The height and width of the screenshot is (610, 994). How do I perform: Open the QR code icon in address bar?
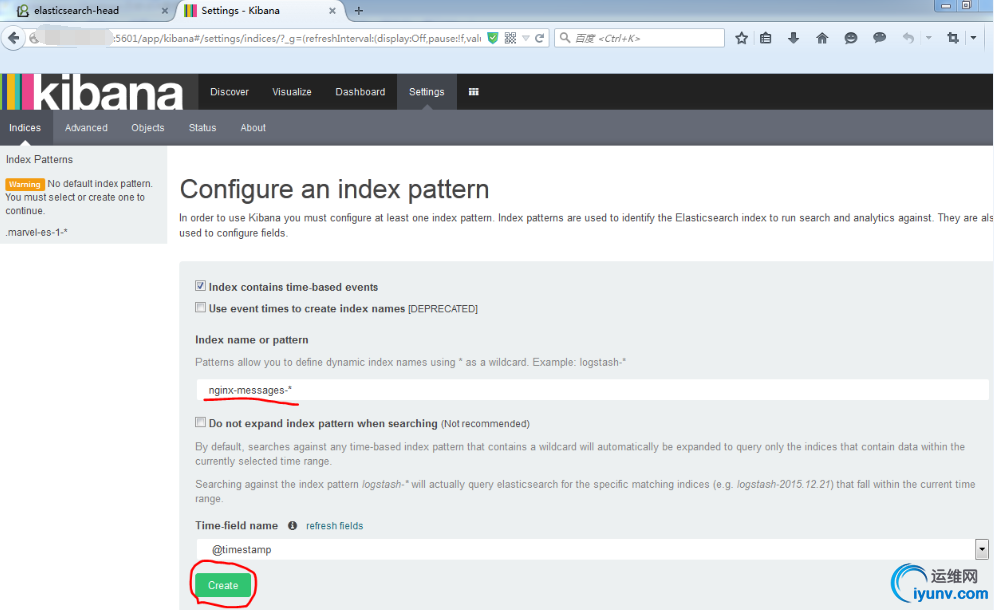pos(510,38)
